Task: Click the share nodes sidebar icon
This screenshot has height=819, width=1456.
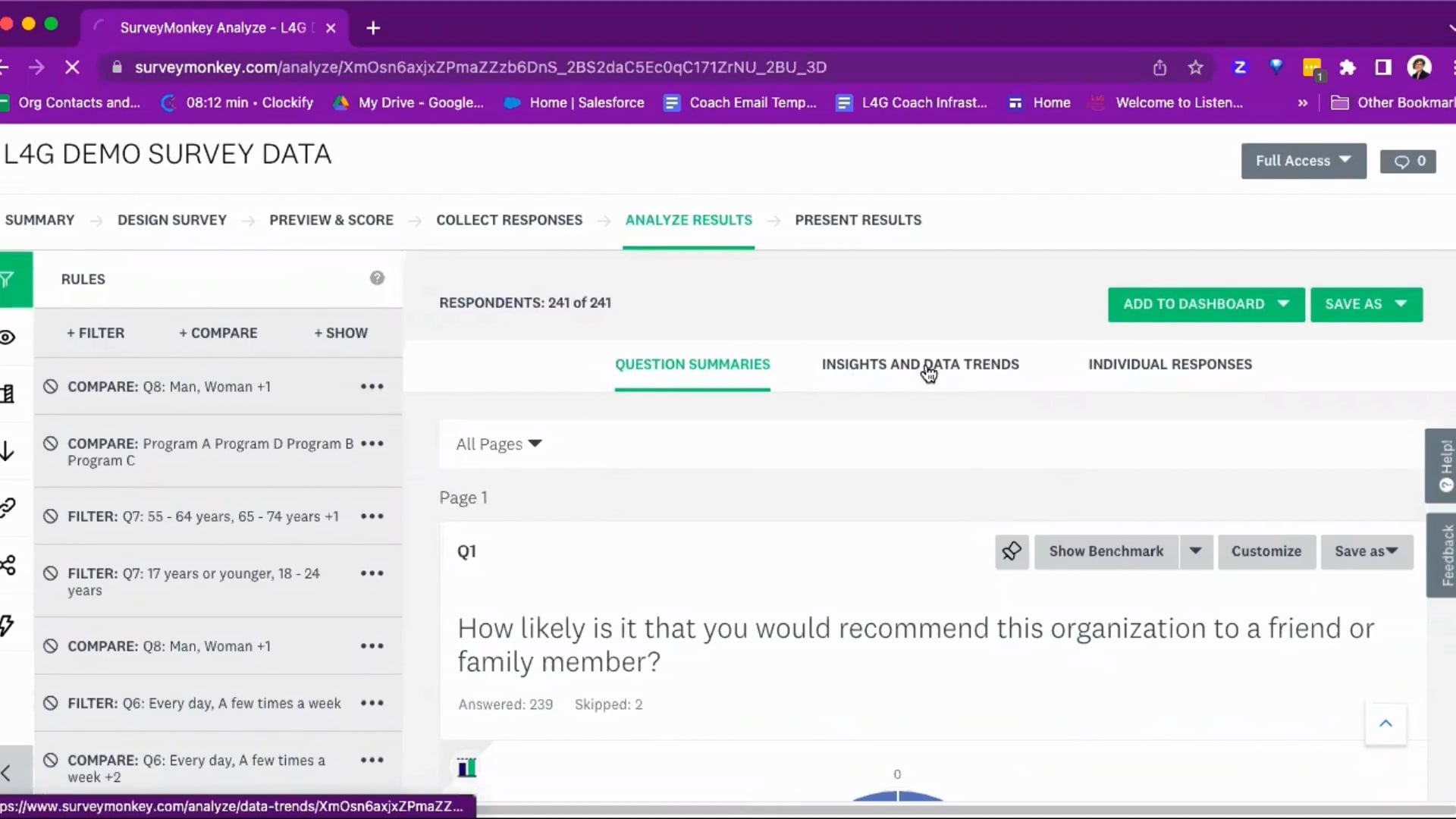Action: (x=8, y=565)
